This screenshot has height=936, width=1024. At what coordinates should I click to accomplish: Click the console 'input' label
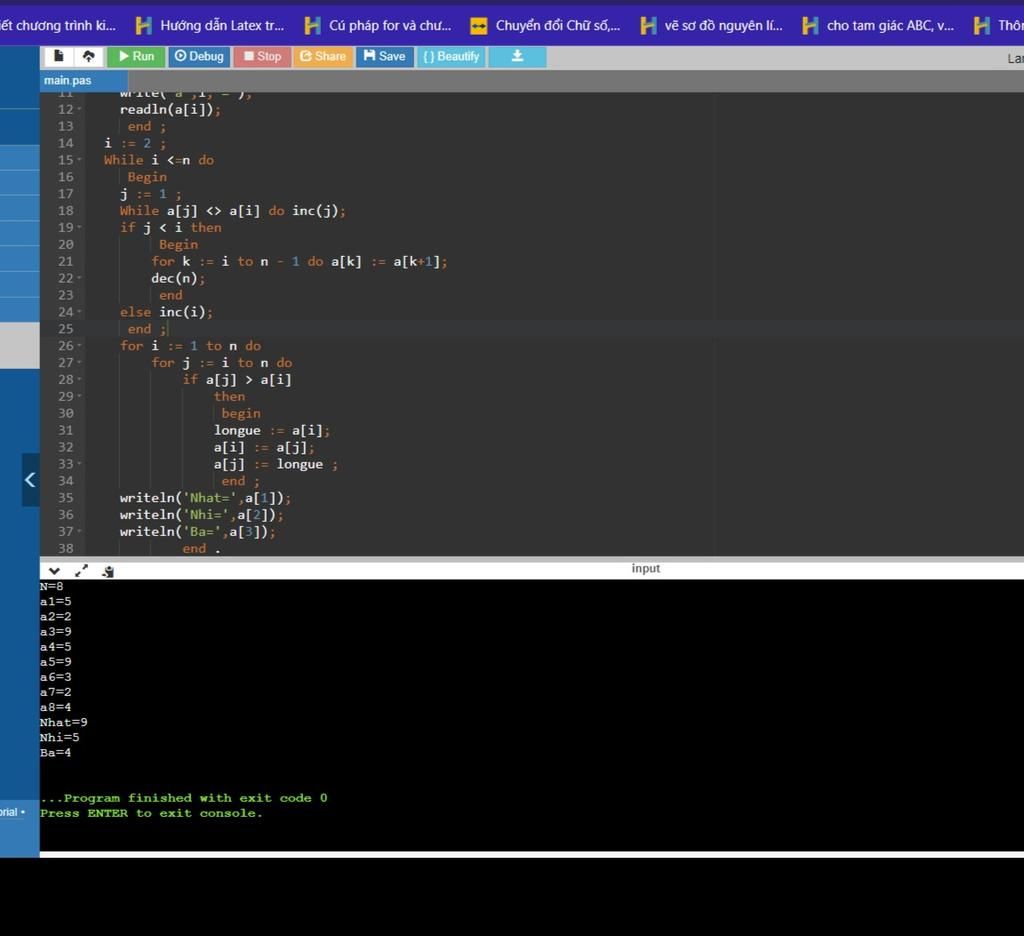click(645, 568)
